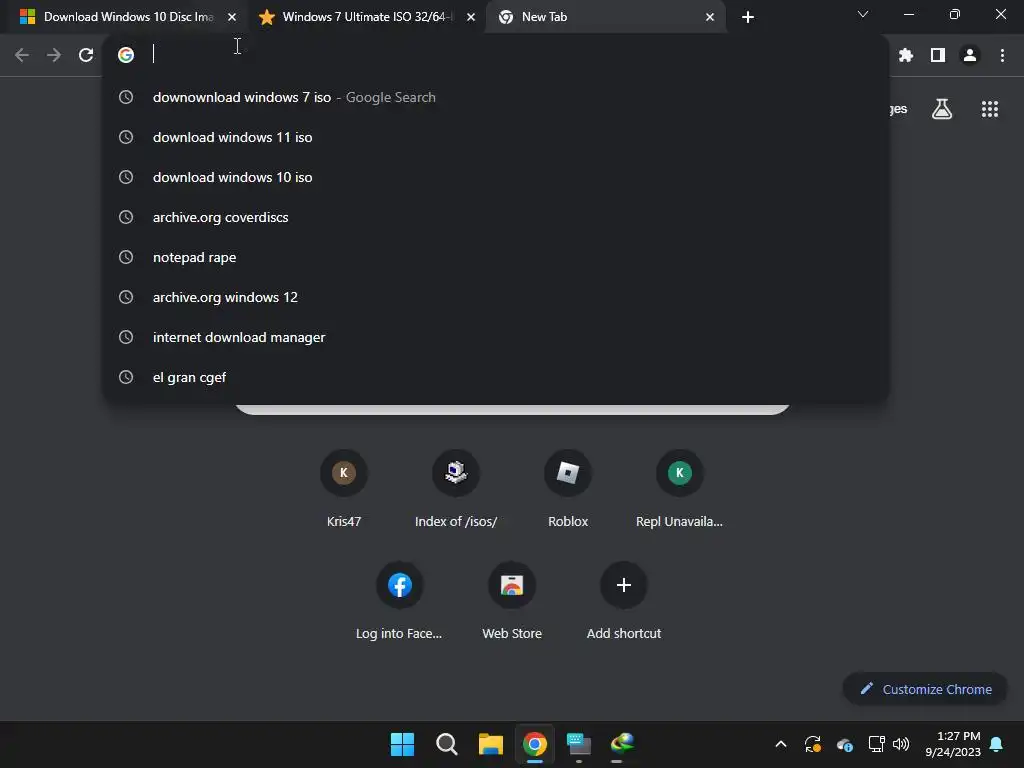1024x768 pixels.
Task: Open the Windows Start menu
Action: (402, 744)
